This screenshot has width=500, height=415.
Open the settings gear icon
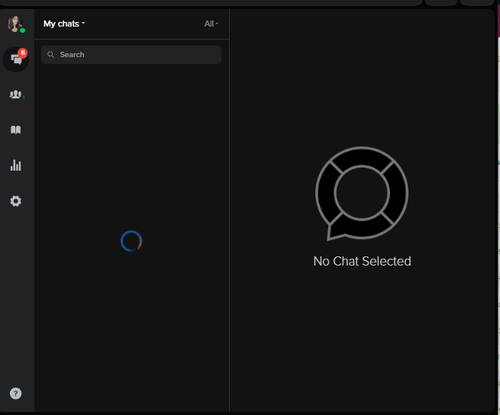coord(16,201)
